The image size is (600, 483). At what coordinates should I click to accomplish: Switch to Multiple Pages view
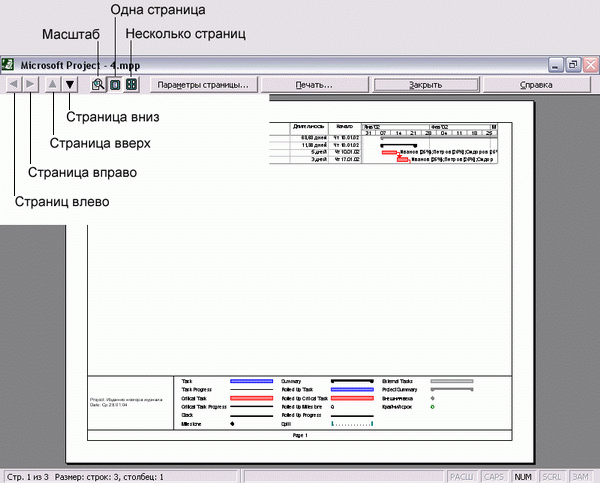[x=131, y=84]
